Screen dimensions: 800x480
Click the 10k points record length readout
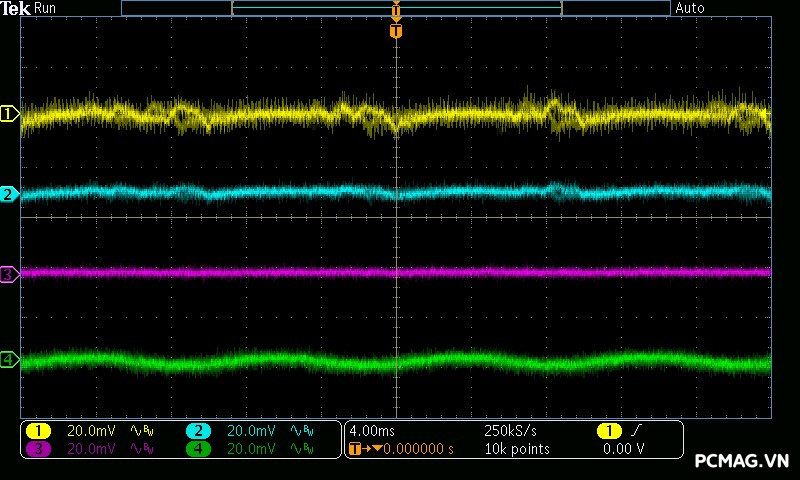pos(516,449)
